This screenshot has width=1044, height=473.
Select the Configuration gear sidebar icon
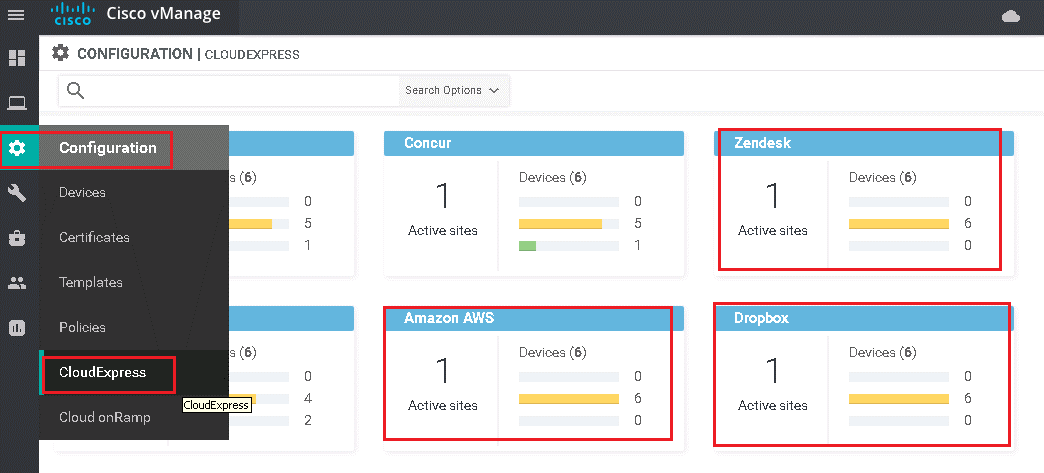pos(17,148)
